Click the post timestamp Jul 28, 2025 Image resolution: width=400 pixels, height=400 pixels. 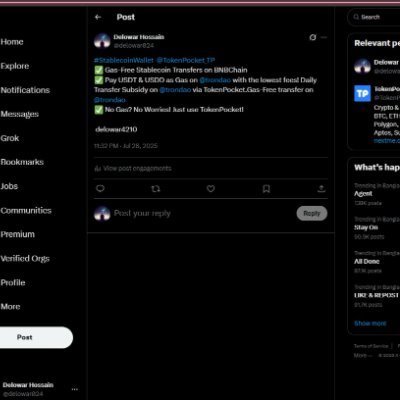click(126, 146)
